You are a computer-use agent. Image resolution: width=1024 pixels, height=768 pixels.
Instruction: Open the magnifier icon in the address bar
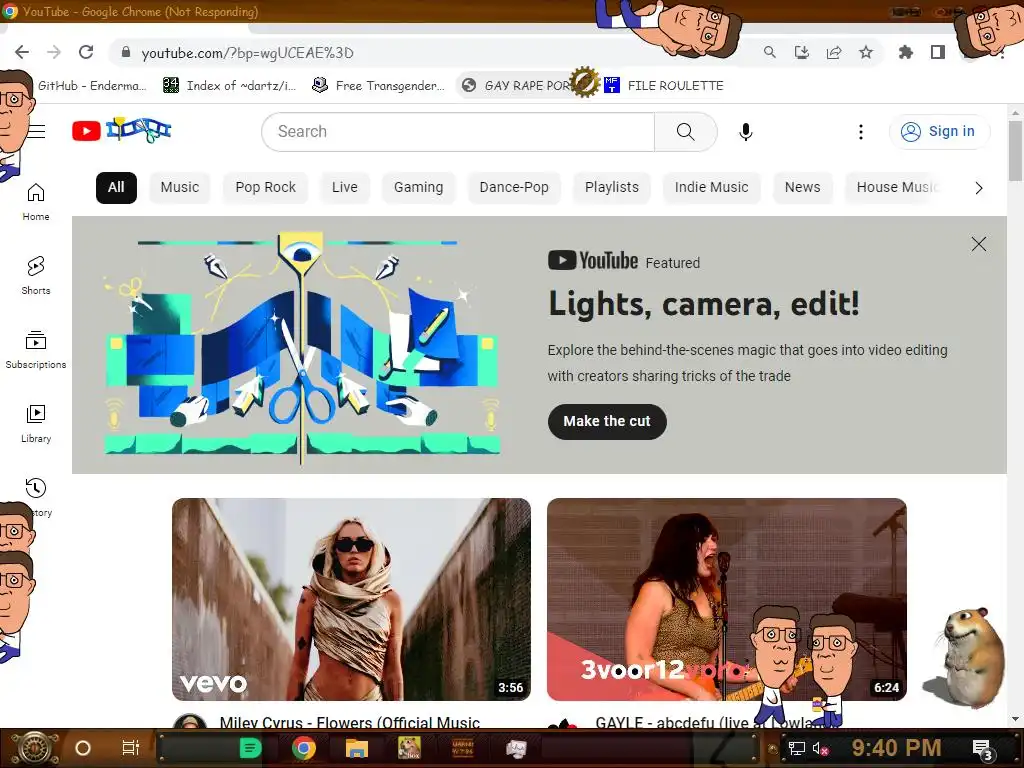(x=770, y=52)
